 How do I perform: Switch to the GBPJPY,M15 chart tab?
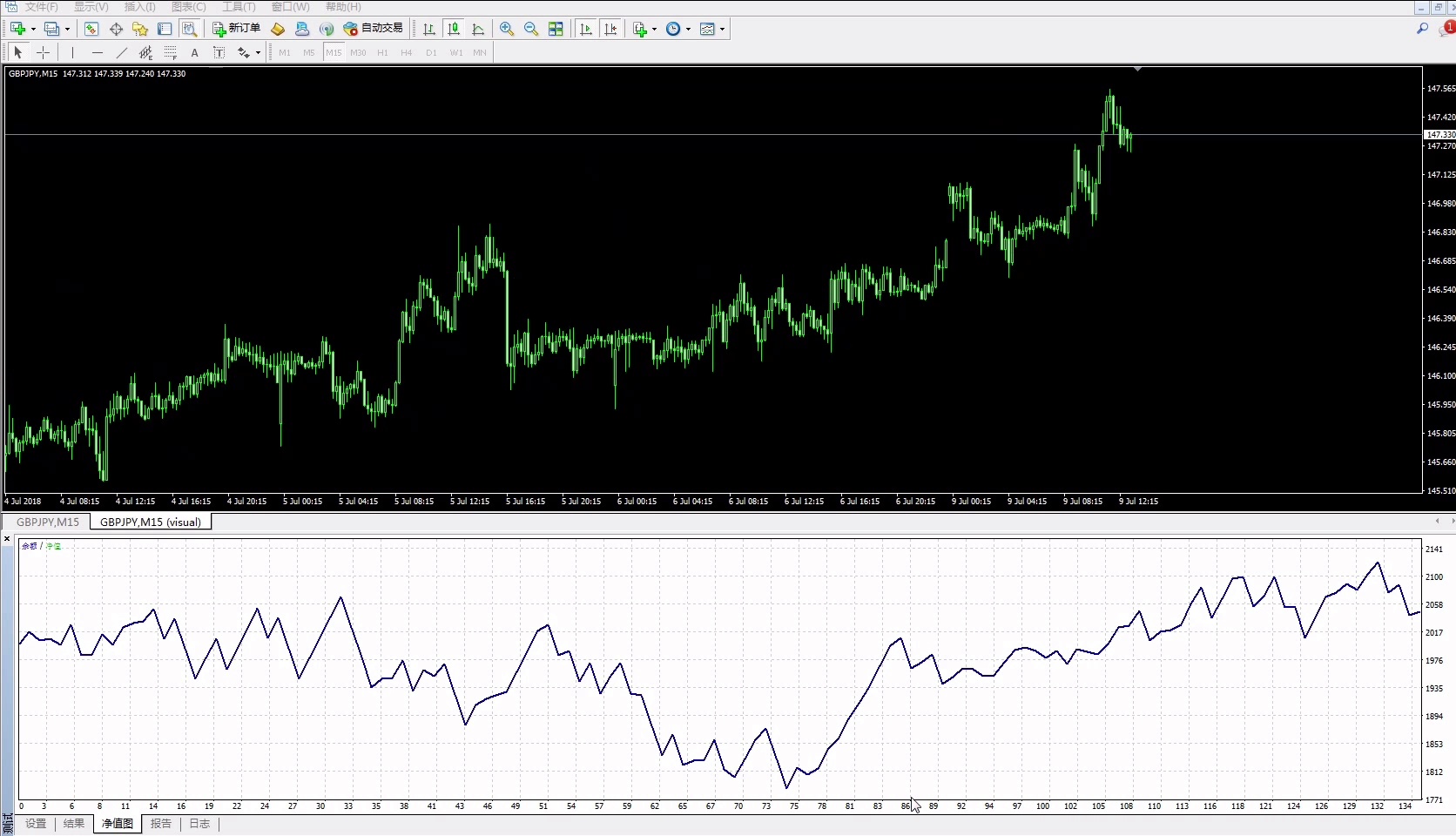click(48, 522)
